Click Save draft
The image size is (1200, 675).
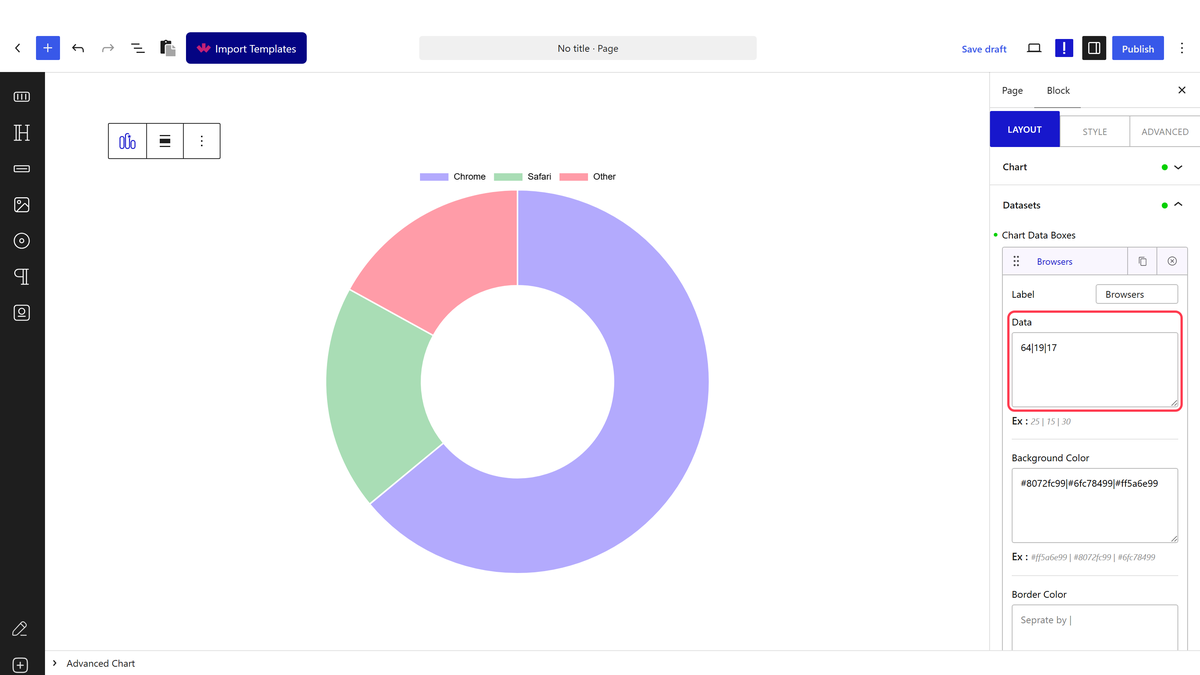tap(984, 49)
